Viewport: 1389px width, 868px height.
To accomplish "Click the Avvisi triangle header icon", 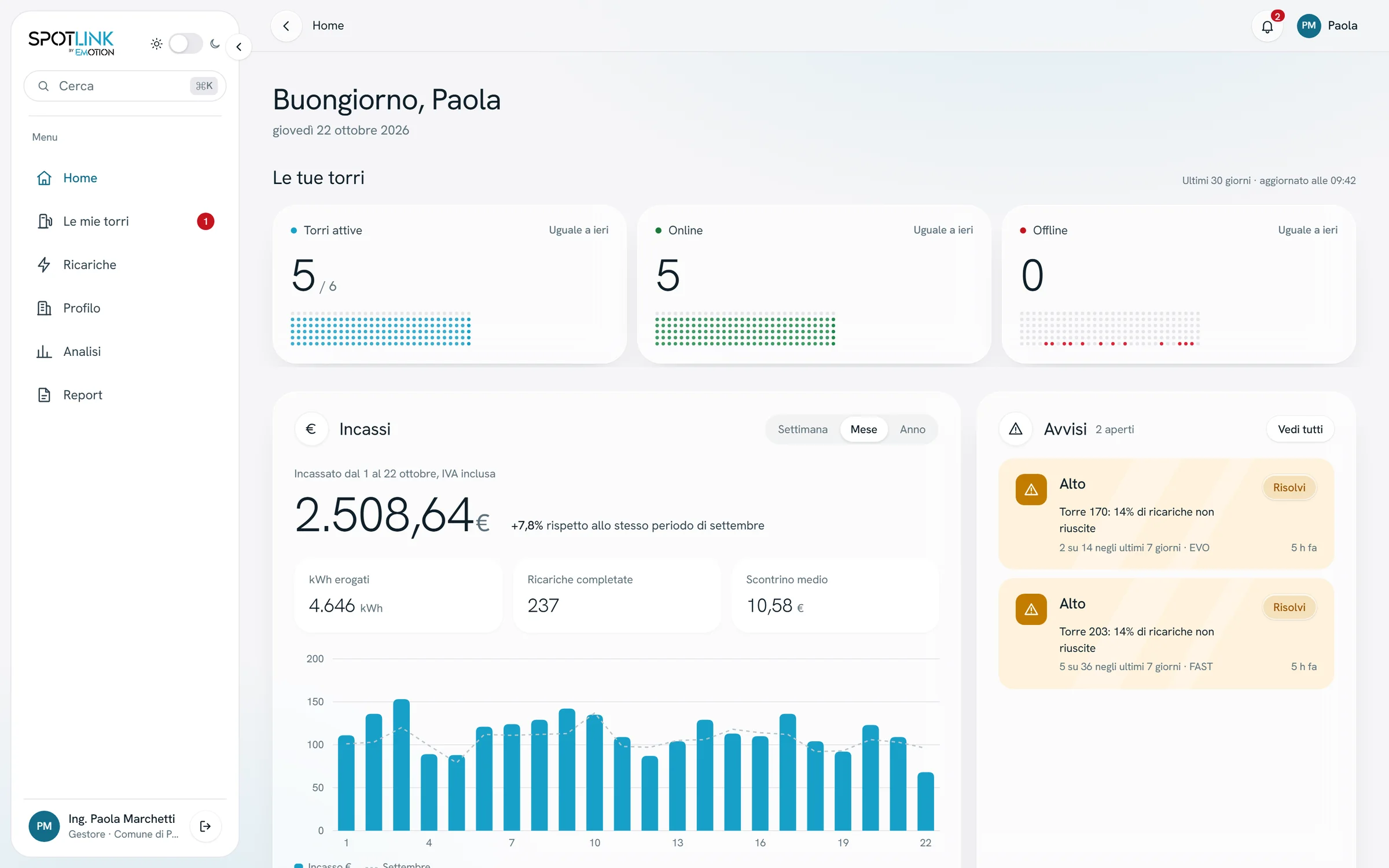I will point(1016,429).
